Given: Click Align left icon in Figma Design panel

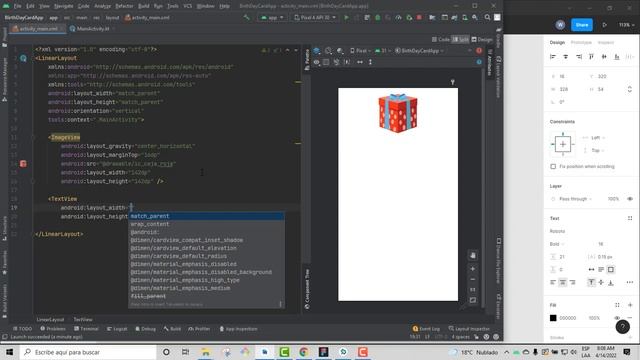Looking at the screenshot, I should coord(553,57).
